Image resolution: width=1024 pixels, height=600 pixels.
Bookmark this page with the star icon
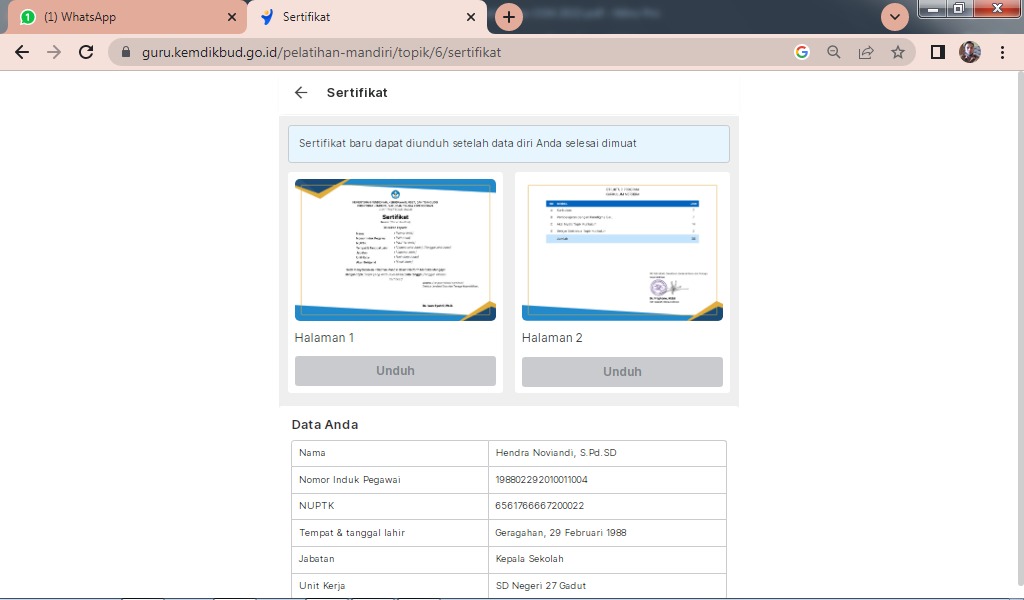coord(898,52)
